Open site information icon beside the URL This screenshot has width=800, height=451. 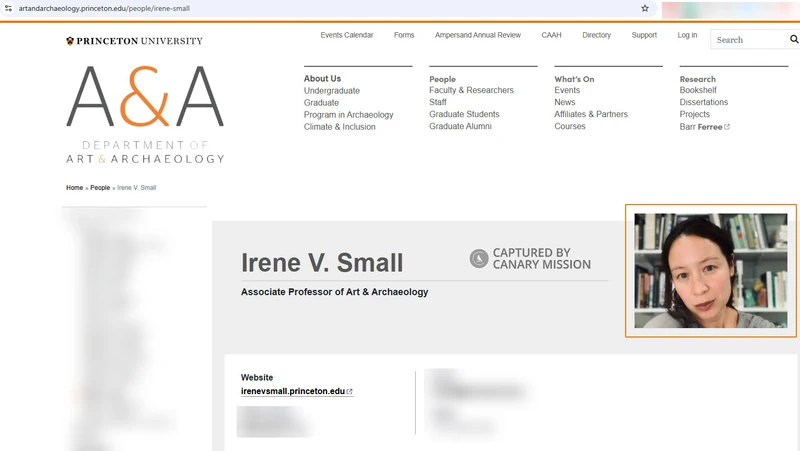pyautogui.click(x=8, y=8)
